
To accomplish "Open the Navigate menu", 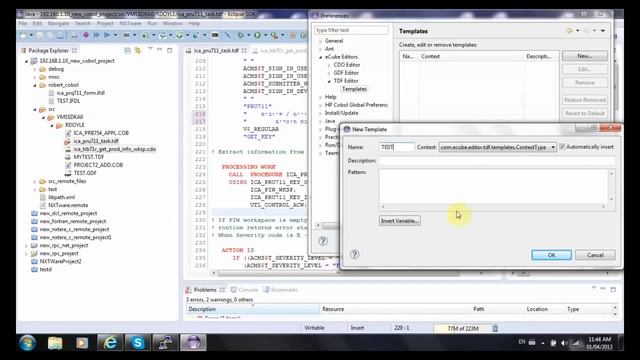I will (x=58, y=23).
